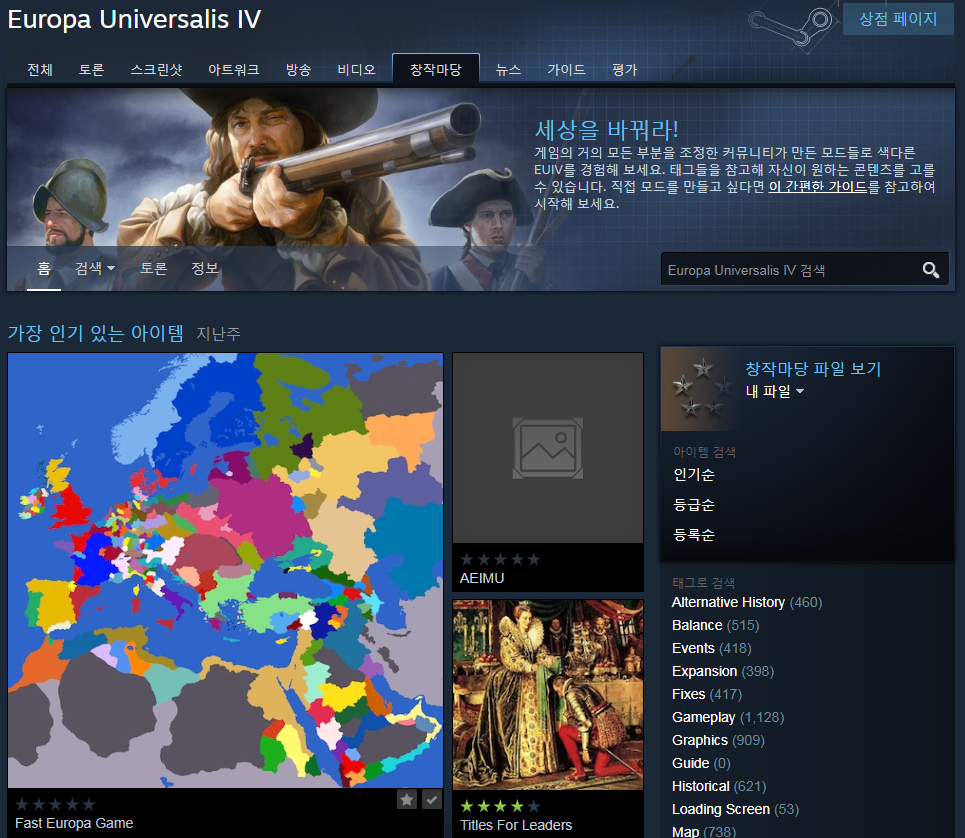Screen dimensions: 965x838
Task: Open the 스크린샷 tab
Action: pyautogui.click(x=156, y=70)
